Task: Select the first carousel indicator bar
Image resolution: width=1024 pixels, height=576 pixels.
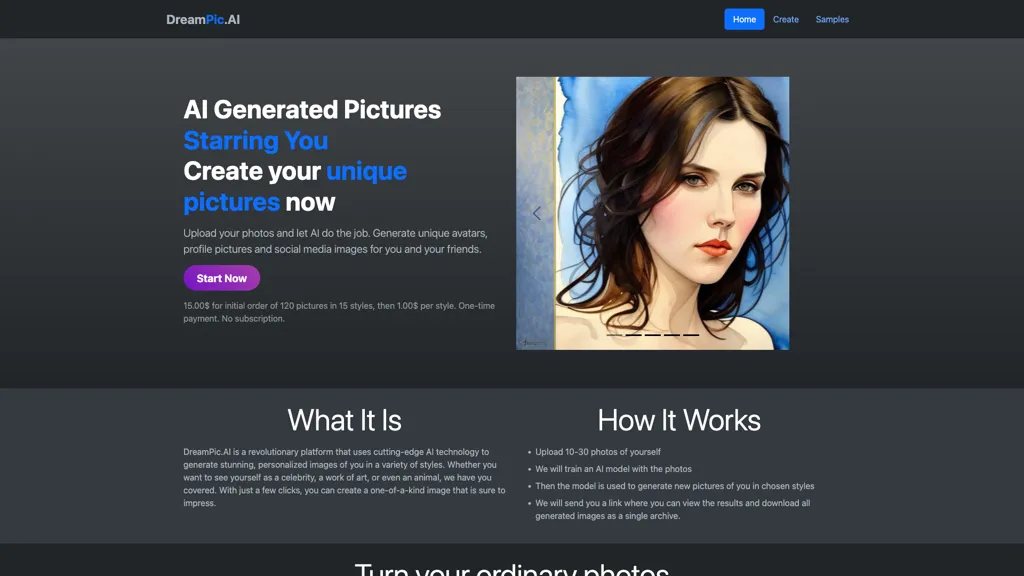Action: (x=615, y=335)
